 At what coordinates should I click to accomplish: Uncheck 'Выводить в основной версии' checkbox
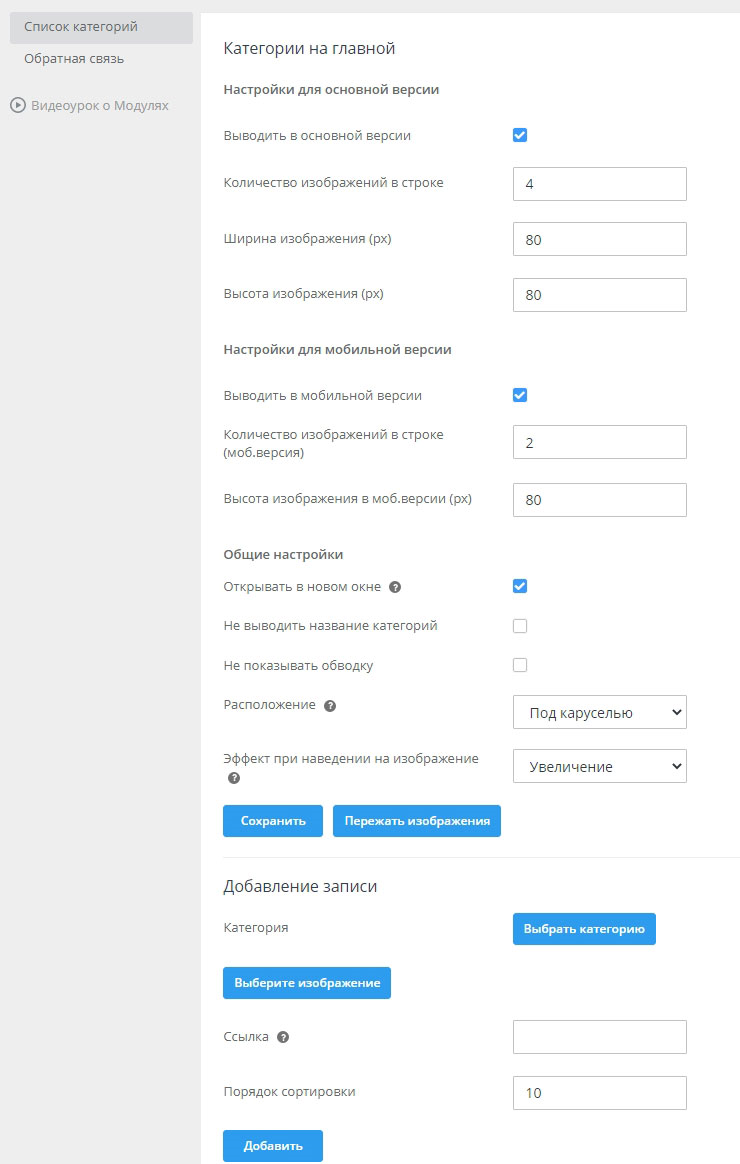pos(520,135)
